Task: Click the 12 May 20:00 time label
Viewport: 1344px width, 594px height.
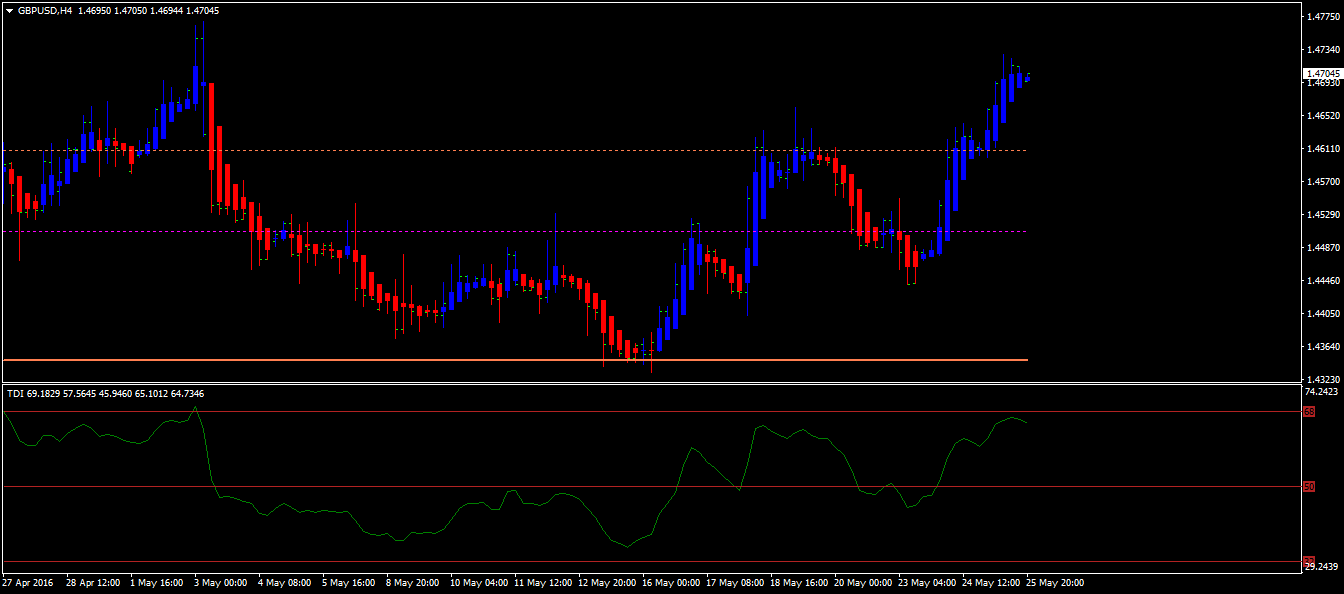Action: pyautogui.click(x=608, y=582)
